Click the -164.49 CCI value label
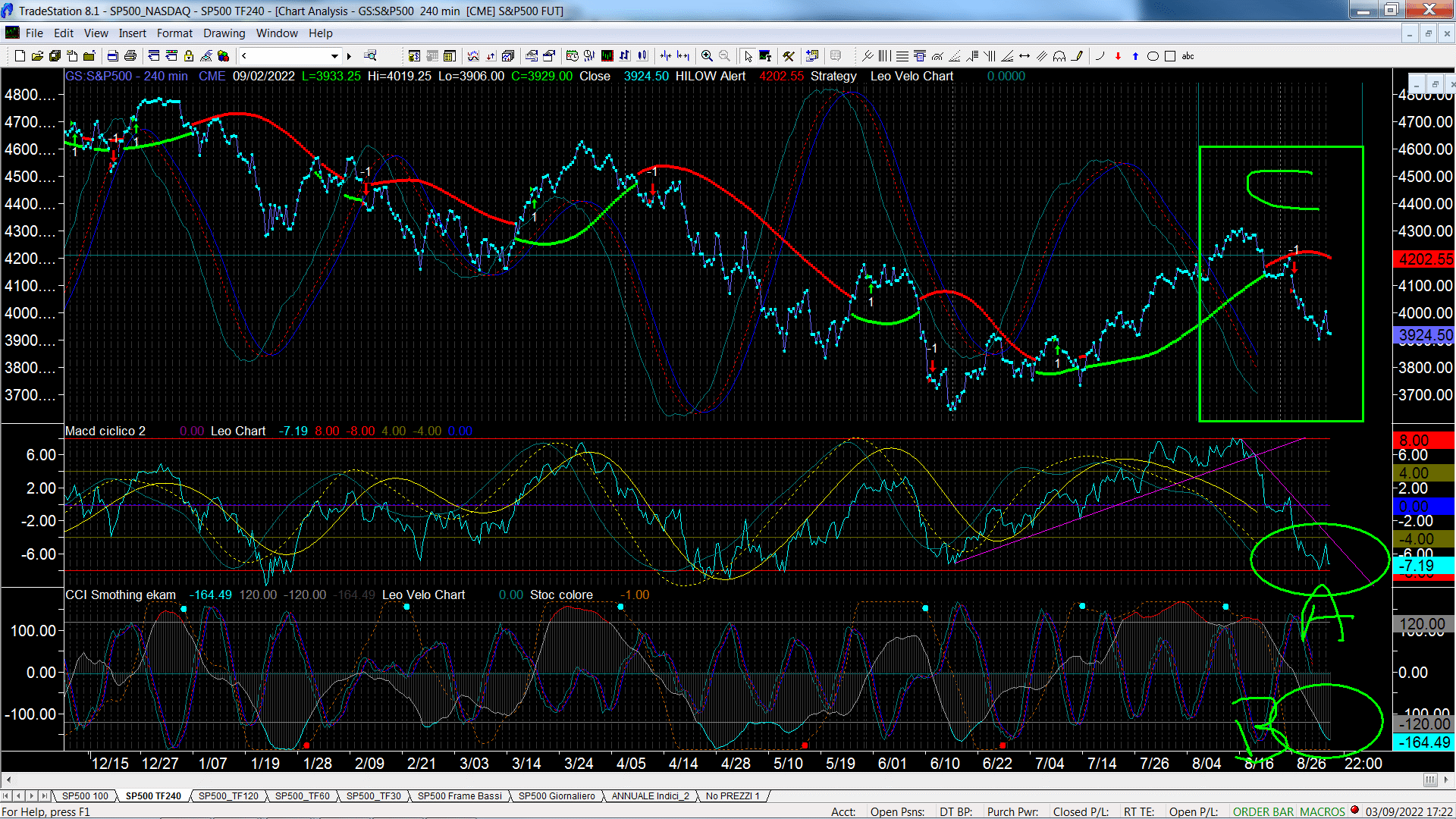This screenshot has width=1456, height=819. tap(1424, 742)
